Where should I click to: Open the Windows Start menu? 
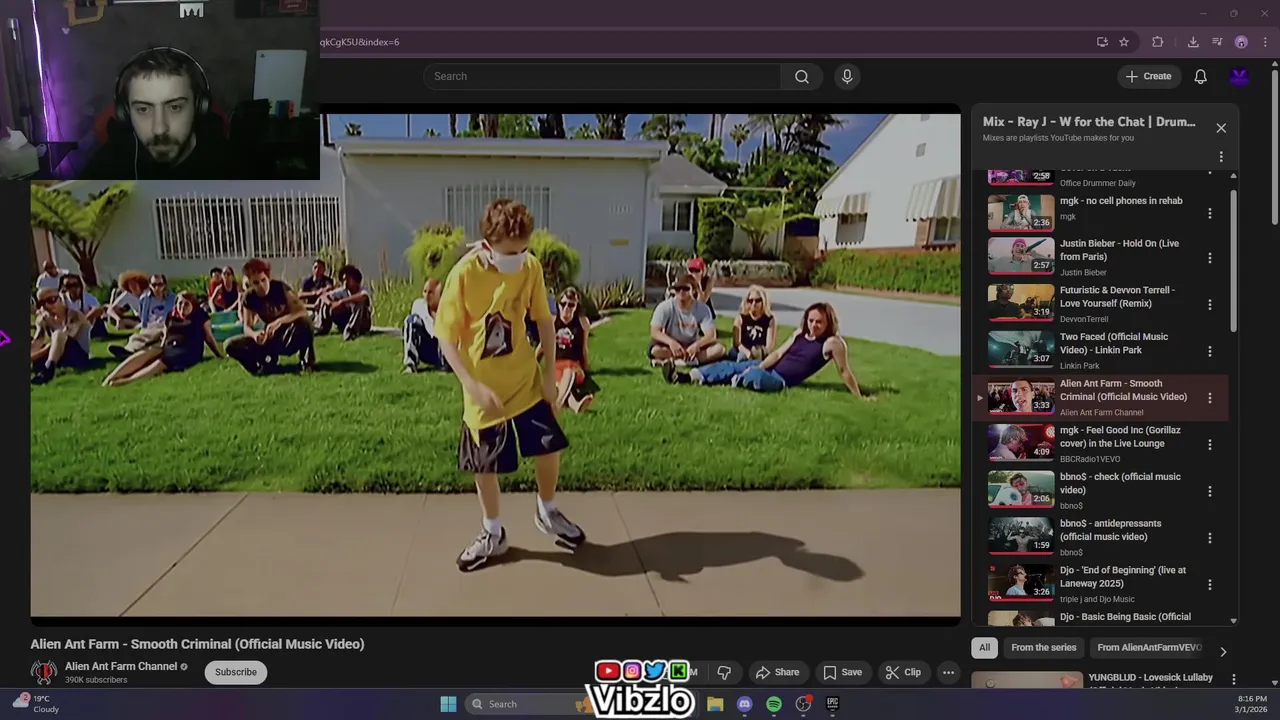click(x=448, y=704)
